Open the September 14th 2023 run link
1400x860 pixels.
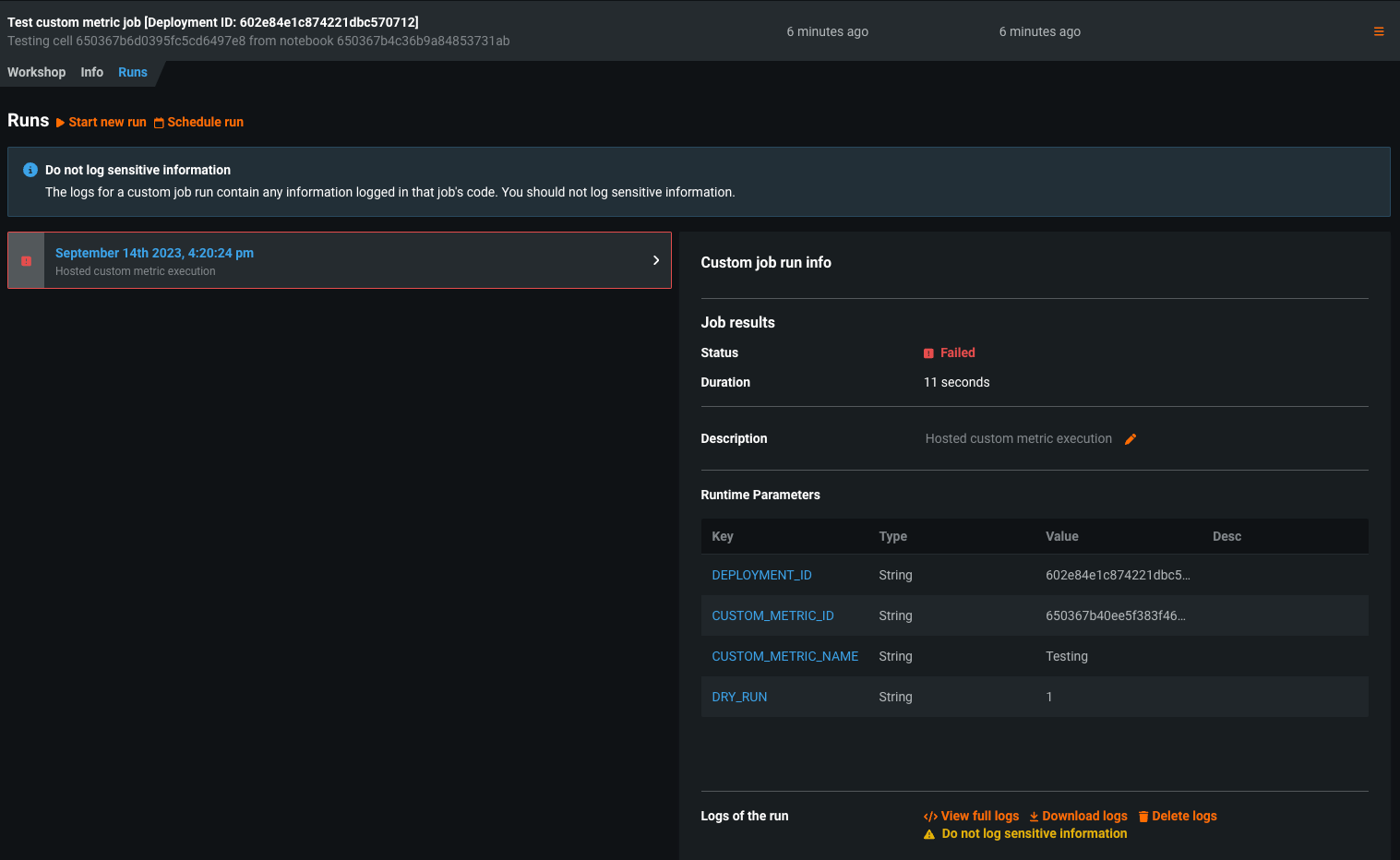[154, 253]
